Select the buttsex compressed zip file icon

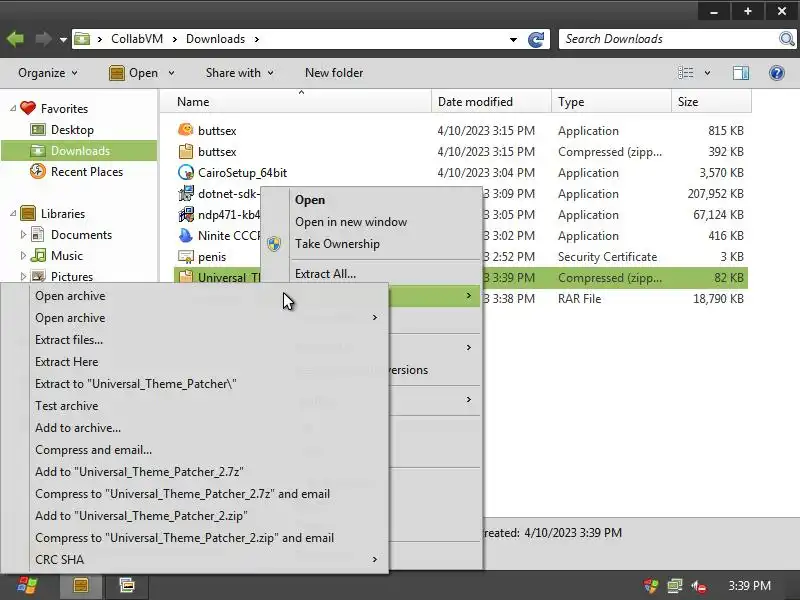tap(186, 151)
